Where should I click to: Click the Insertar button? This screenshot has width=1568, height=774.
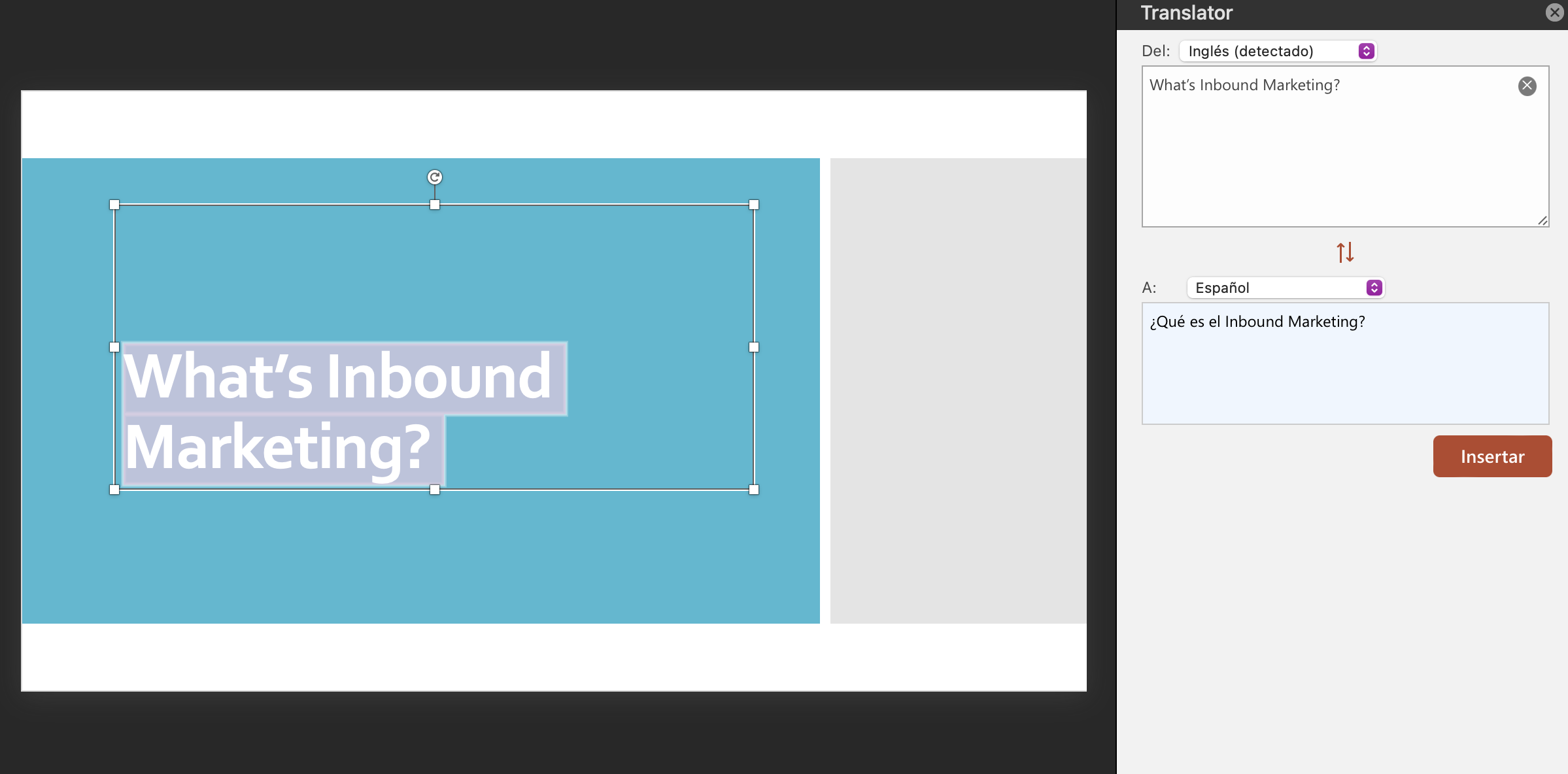pos(1492,456)
